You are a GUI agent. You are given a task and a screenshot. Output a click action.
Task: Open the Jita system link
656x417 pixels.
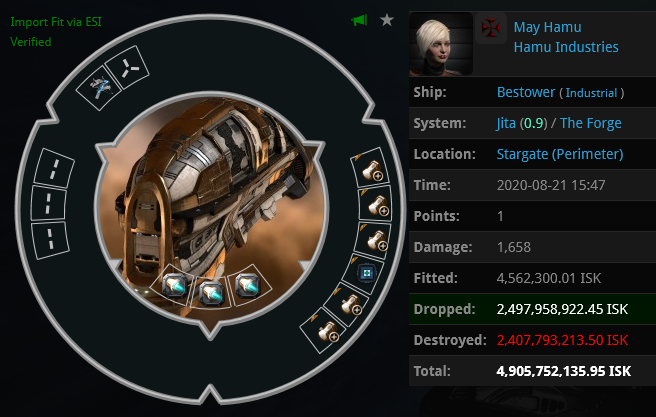tap(506, 123)
